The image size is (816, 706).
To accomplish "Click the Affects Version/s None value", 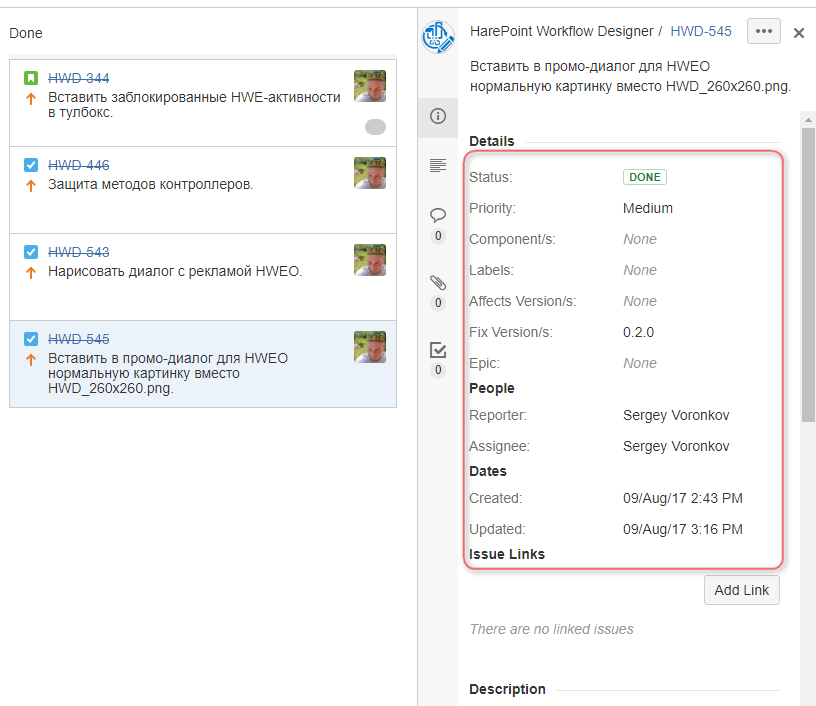I will [640, 301].
